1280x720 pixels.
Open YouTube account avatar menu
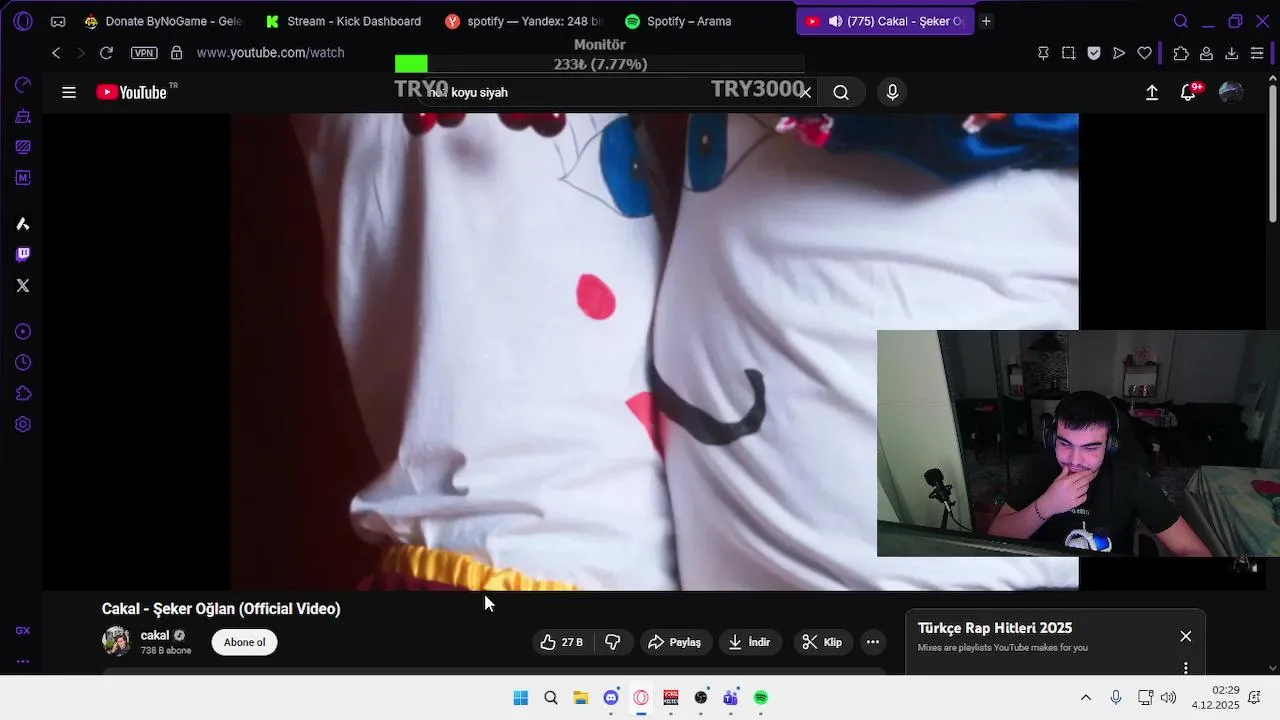pos(1231,92)
